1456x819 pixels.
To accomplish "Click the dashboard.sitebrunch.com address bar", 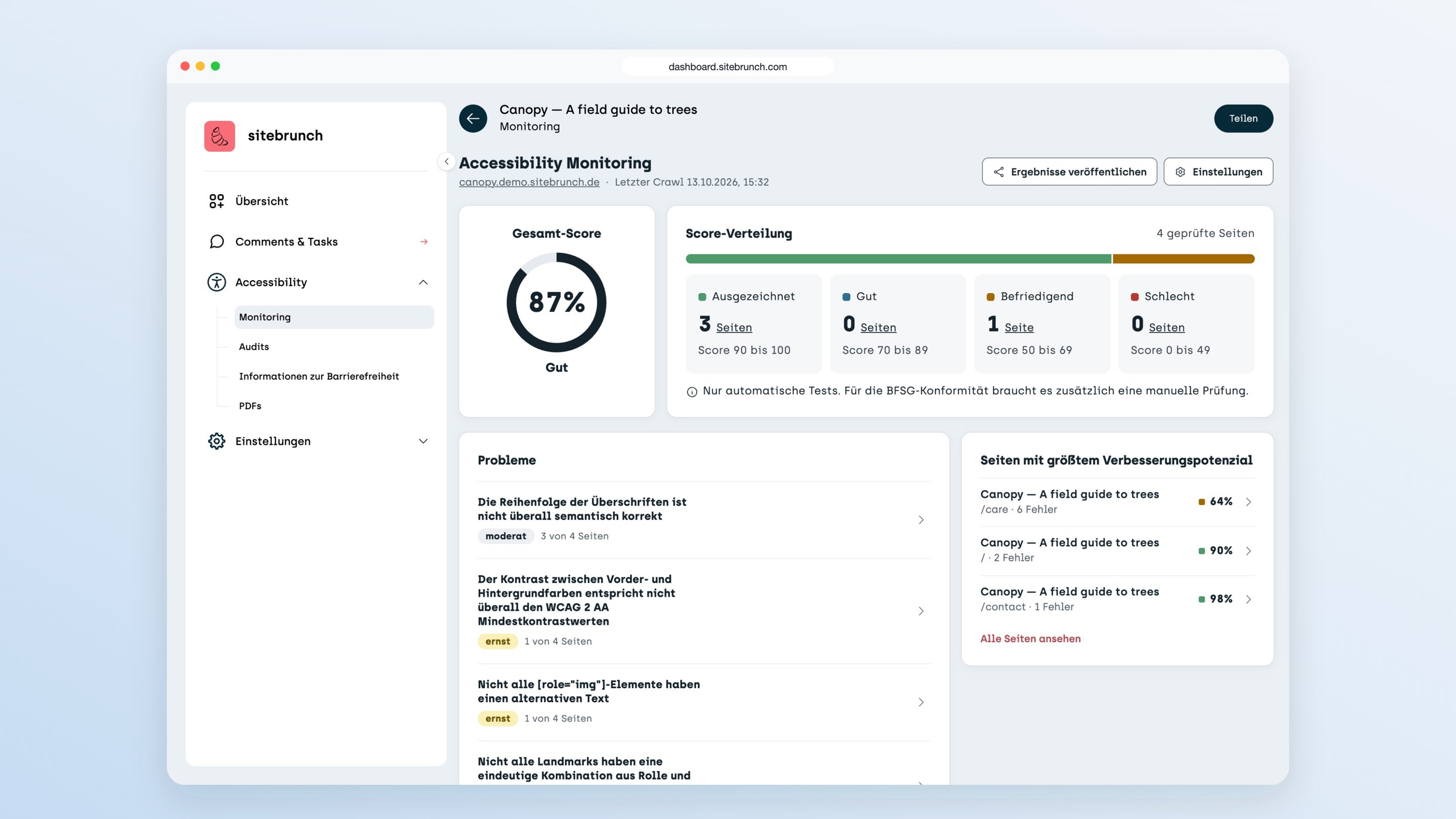I will [727, 67].
